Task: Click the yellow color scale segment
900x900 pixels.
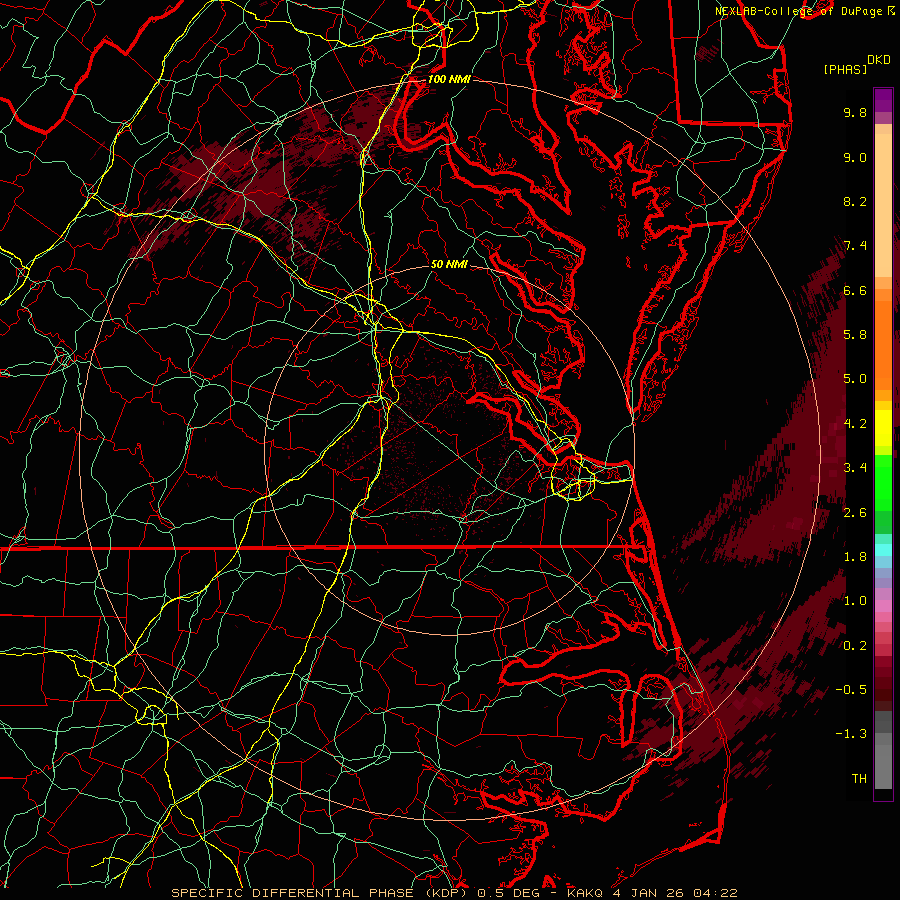Action: point(883,428)
